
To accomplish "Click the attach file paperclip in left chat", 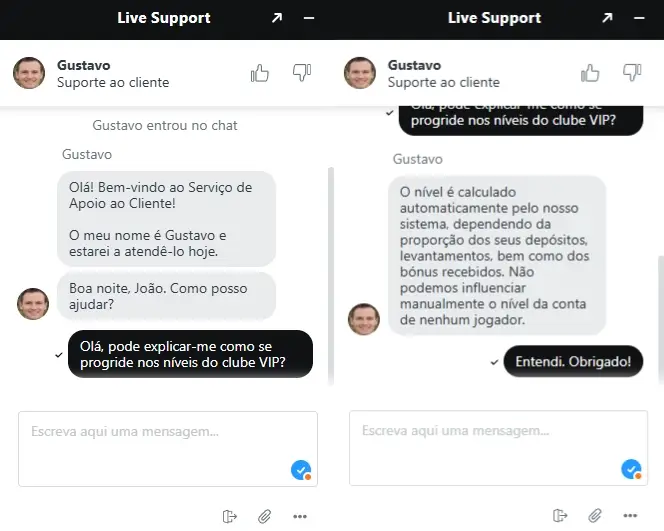I will click(265, 516).
